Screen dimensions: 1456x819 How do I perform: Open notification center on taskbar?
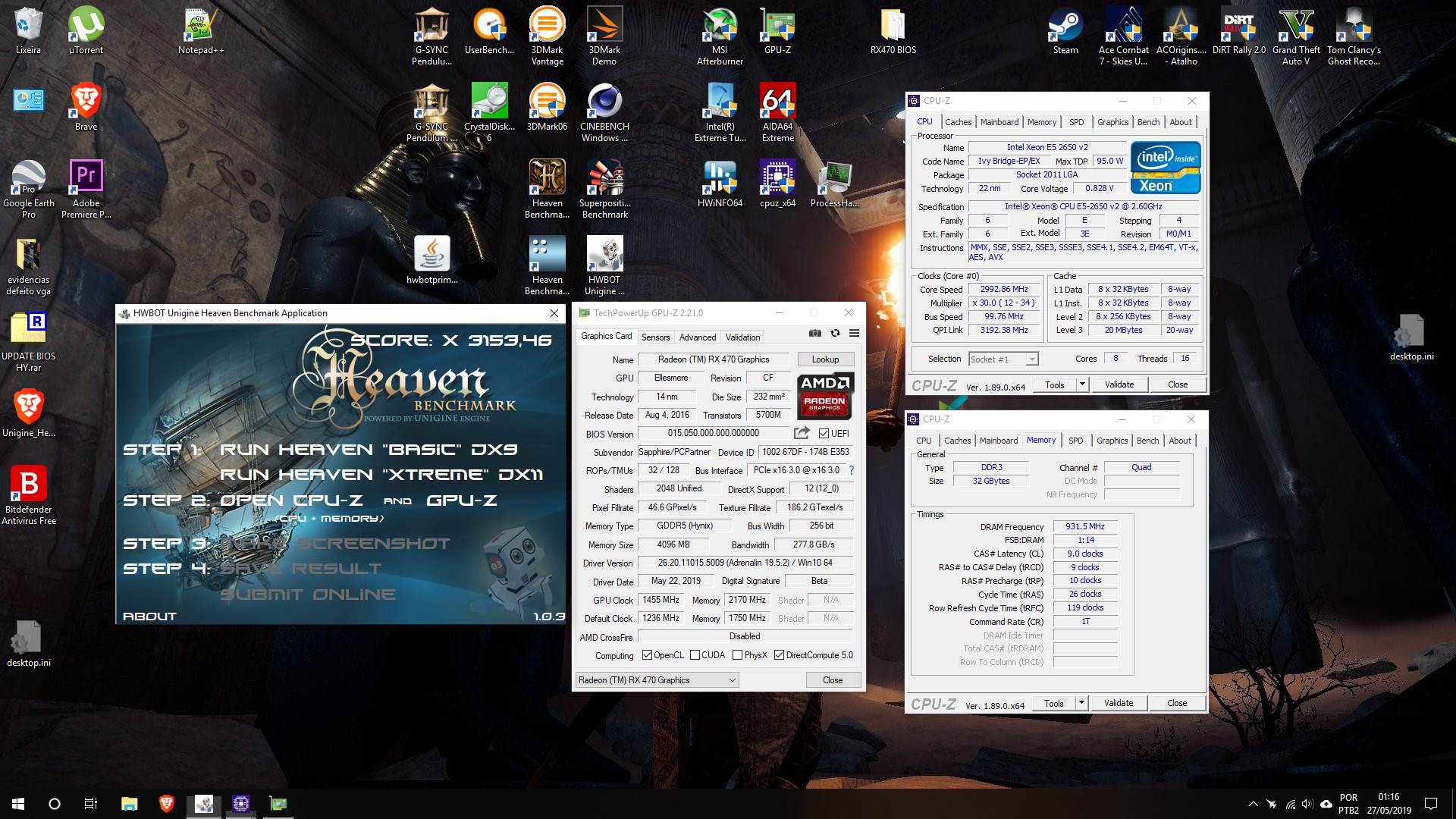coord(1431,804)
